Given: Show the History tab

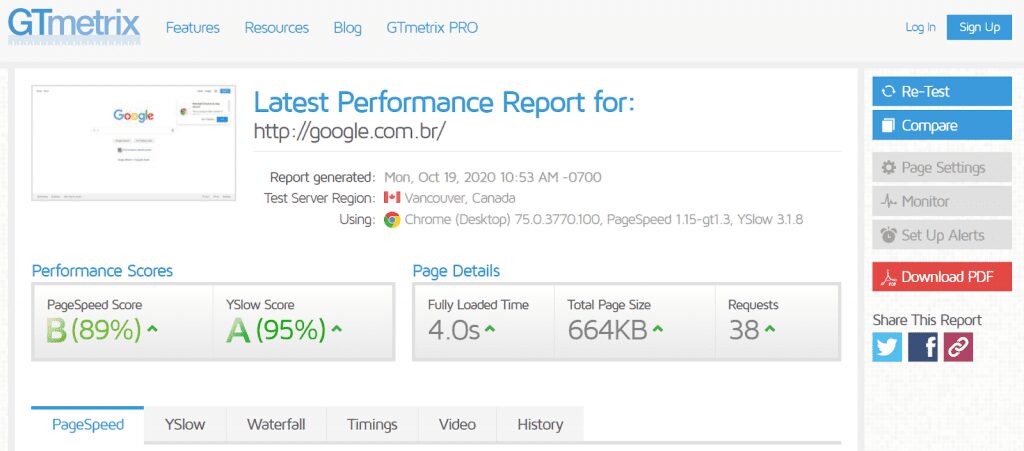Looking at the screenshot, I should pos(540,424).
